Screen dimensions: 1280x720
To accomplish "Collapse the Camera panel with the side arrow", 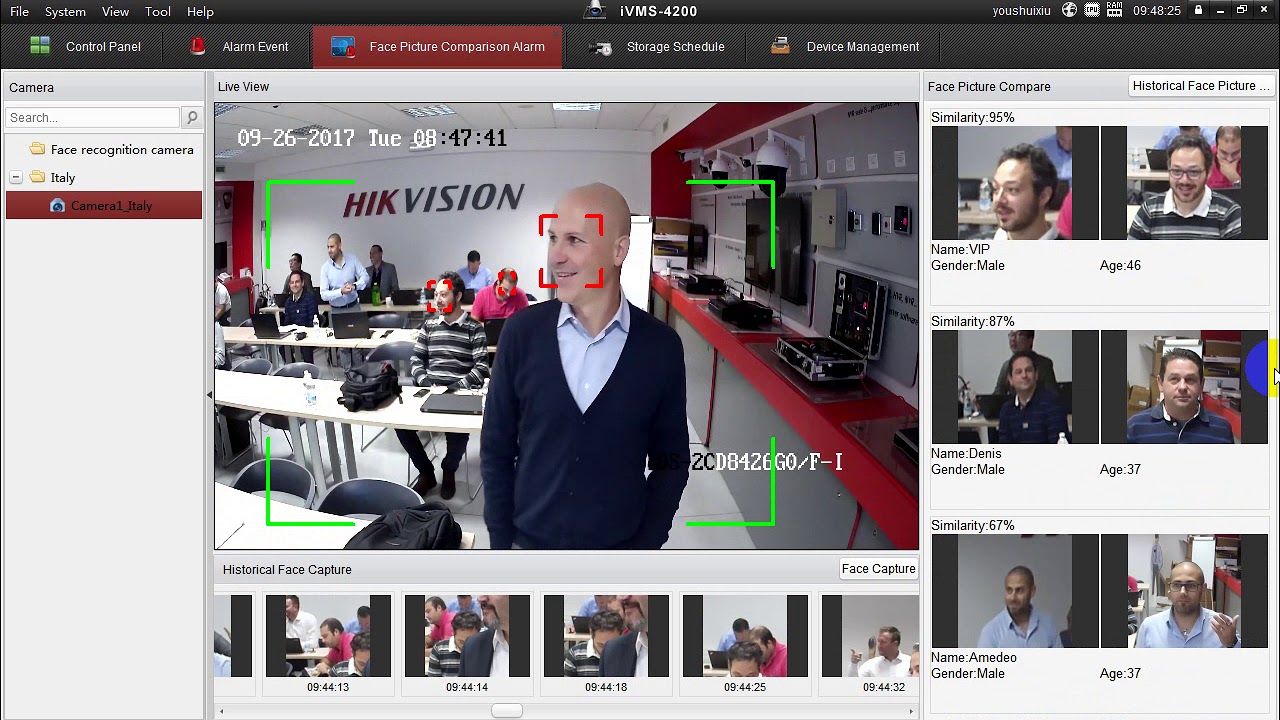I will point(209,395).
